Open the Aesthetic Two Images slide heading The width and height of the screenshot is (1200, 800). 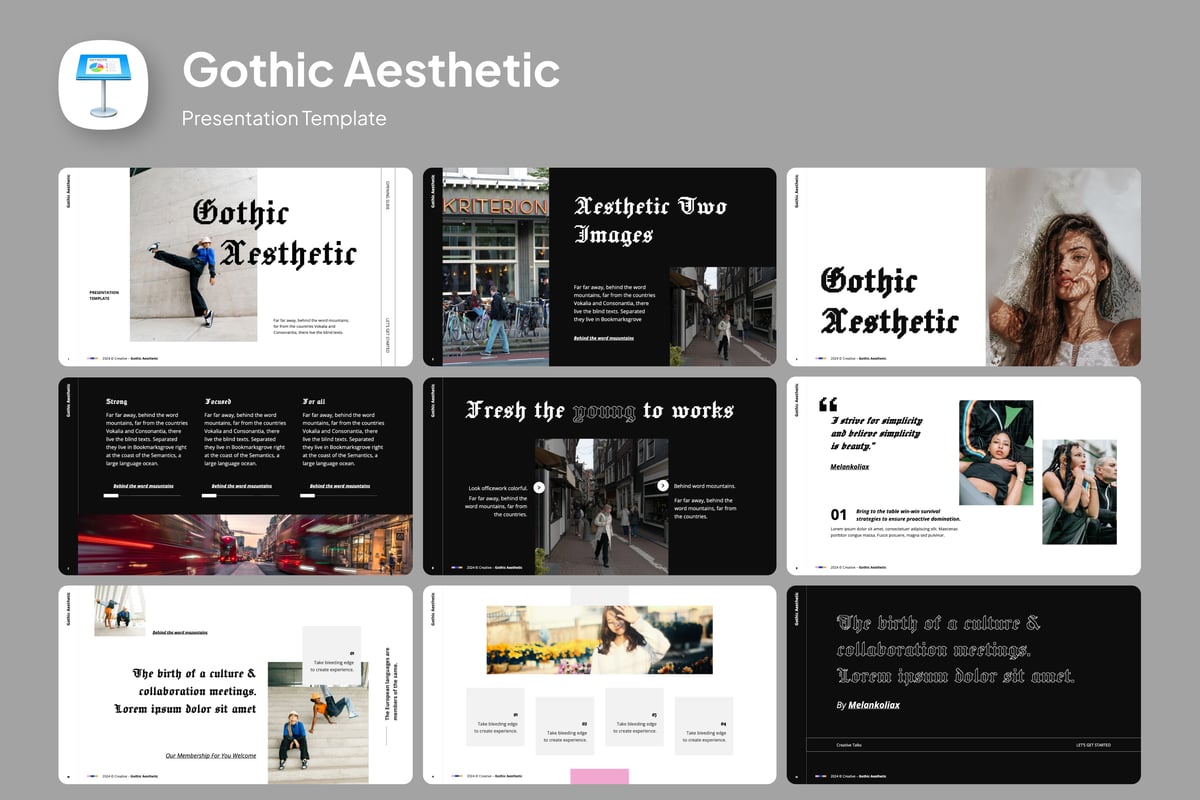click(650, 220)
